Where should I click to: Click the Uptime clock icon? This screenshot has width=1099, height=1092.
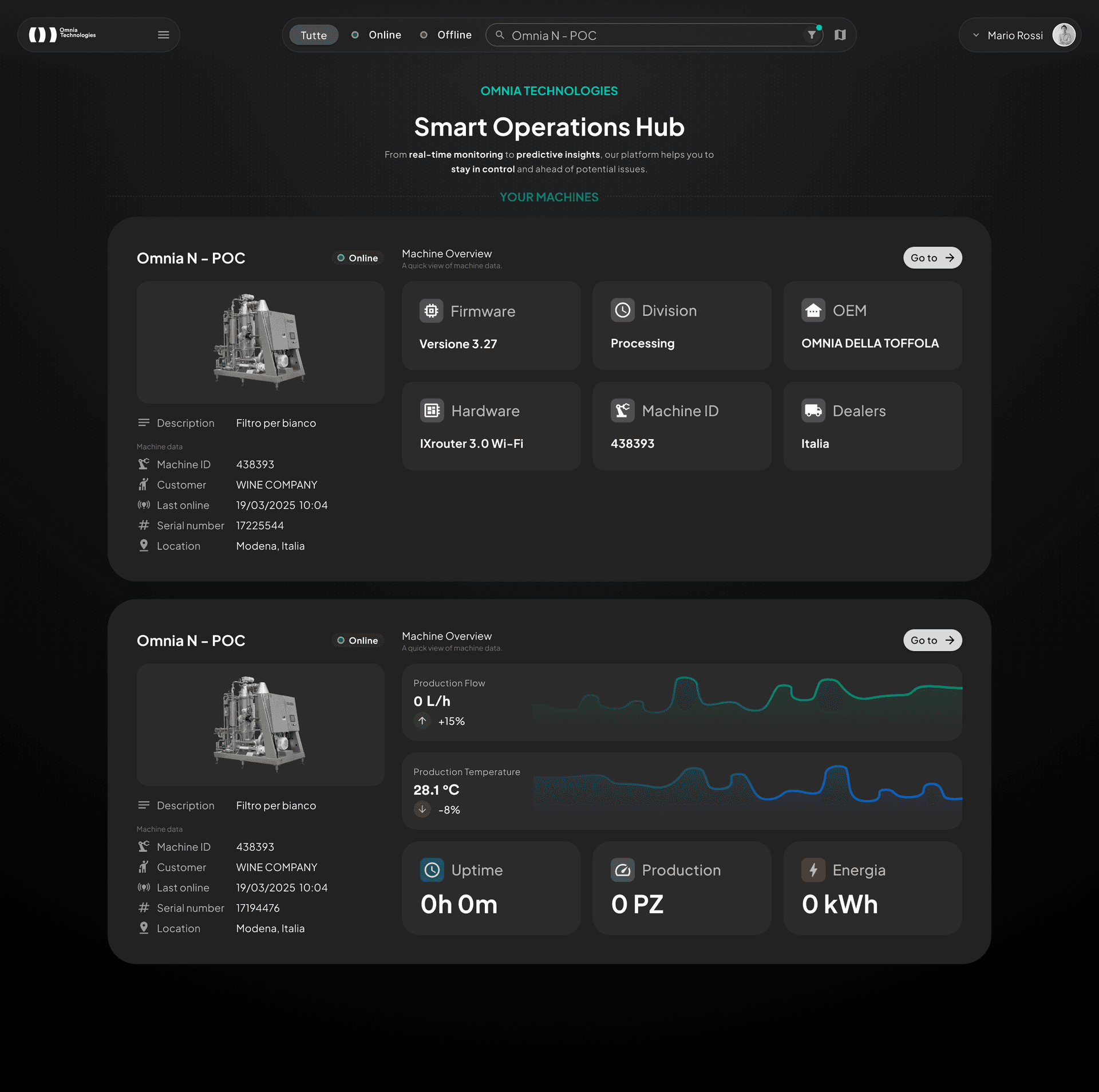coord(432,870)
